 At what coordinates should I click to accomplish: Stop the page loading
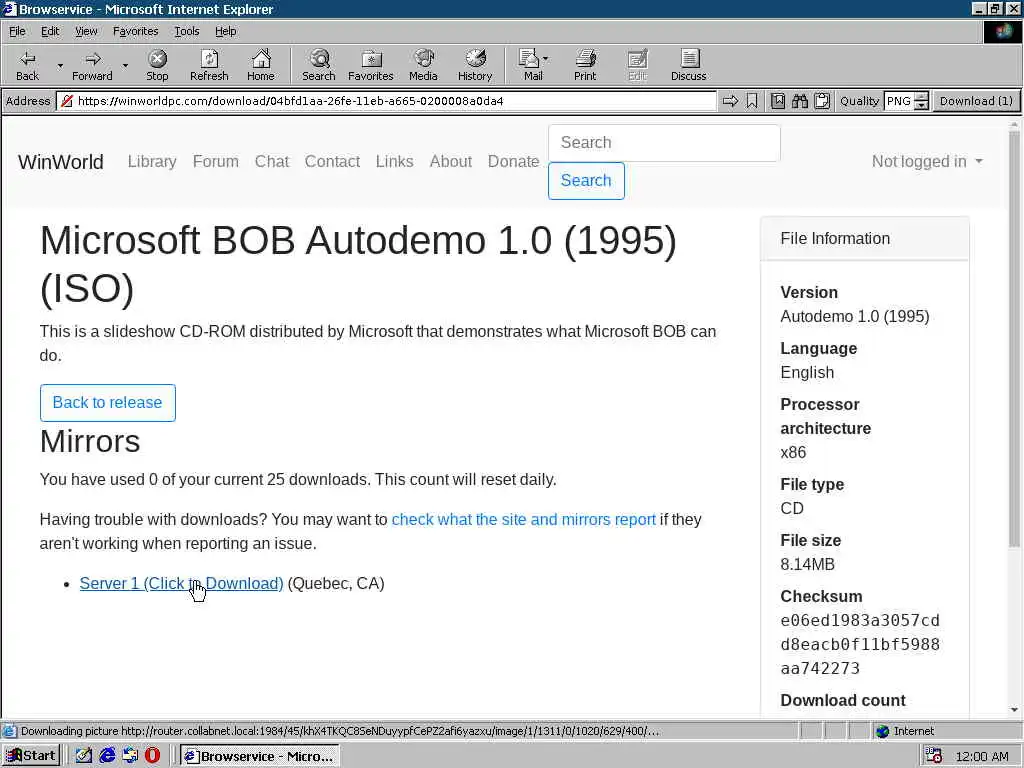coord(157,65)
